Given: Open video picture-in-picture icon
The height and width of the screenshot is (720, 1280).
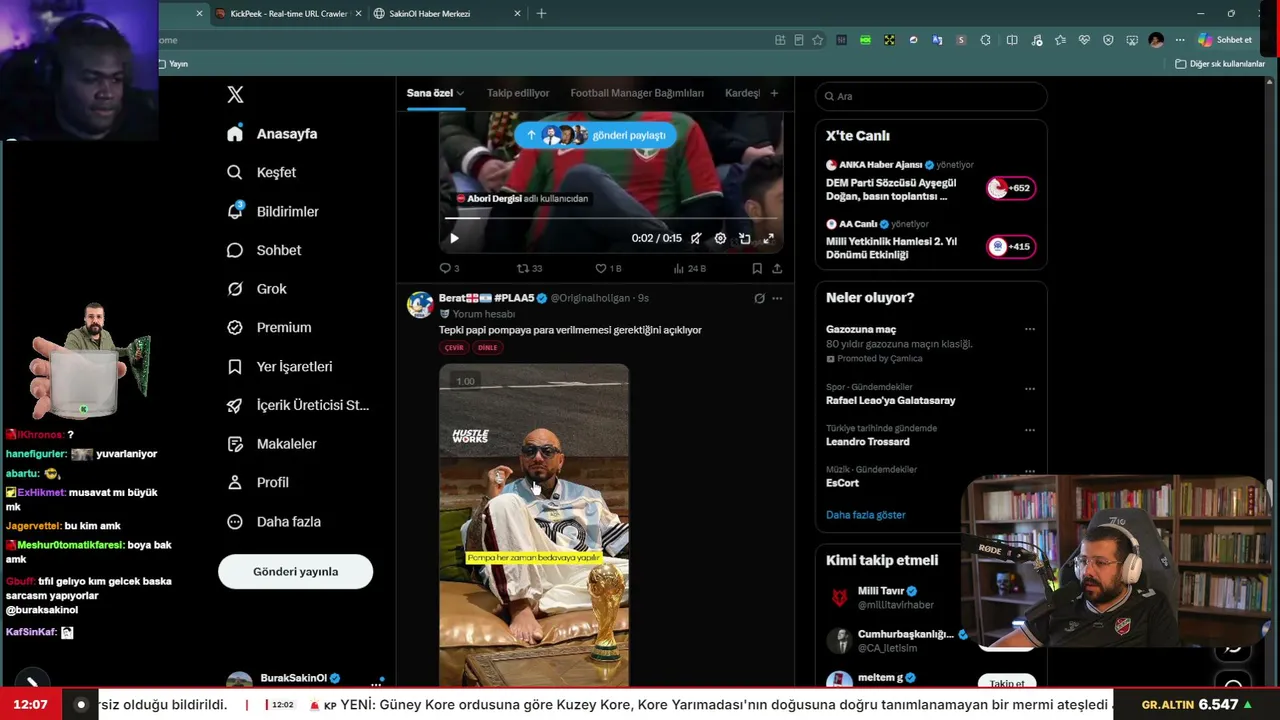Looking at the screenshot, I should 744,239.
